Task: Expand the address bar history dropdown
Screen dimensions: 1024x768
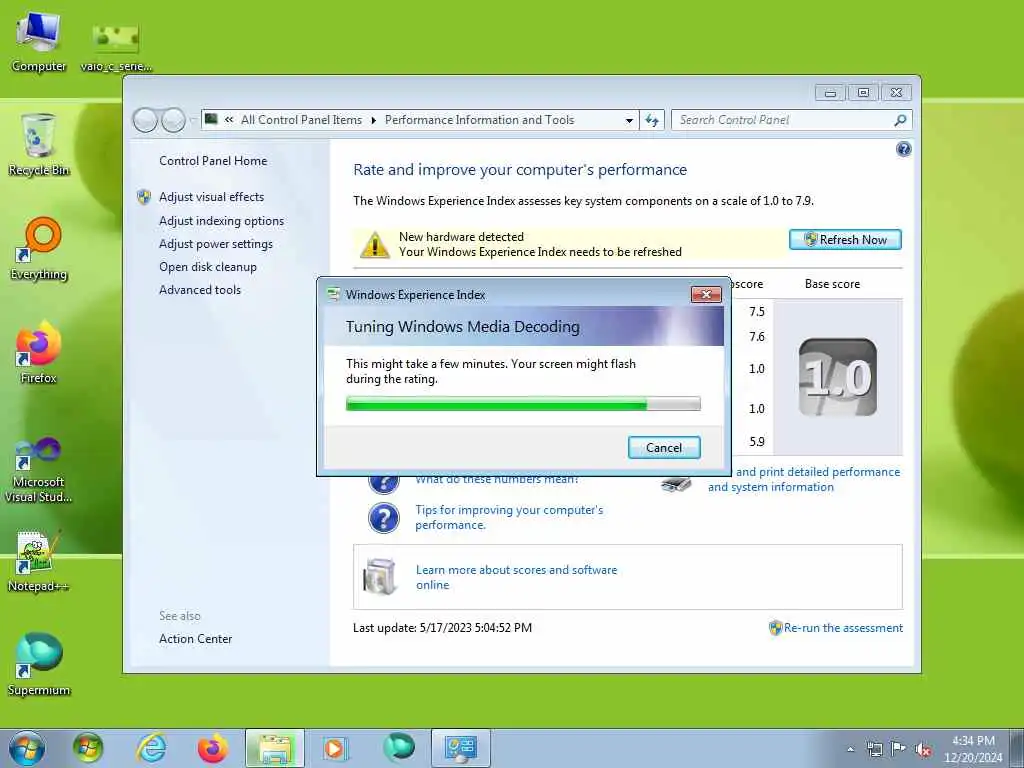Action: pos(629,120)
